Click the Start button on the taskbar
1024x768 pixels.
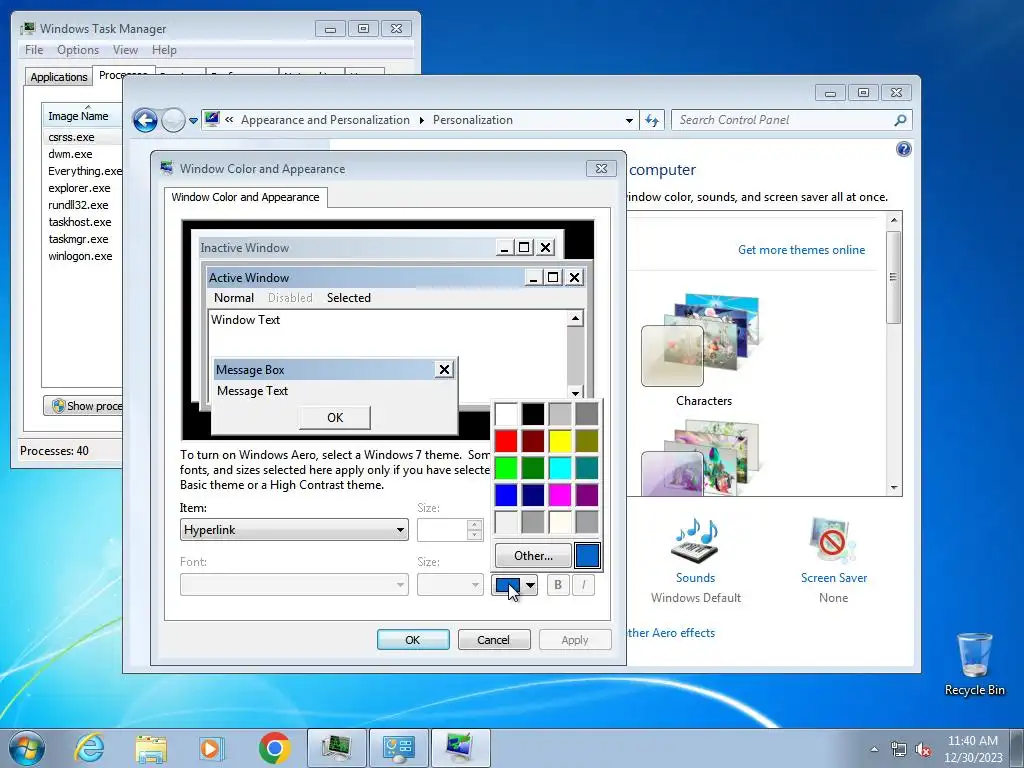[x=27, y=748]
